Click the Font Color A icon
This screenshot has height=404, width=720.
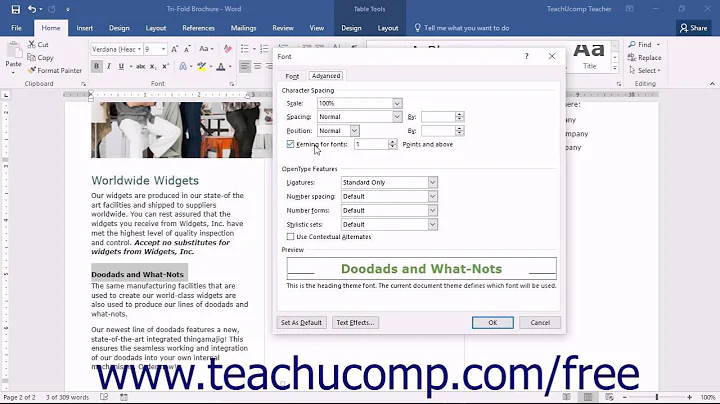tap(221, 66)
